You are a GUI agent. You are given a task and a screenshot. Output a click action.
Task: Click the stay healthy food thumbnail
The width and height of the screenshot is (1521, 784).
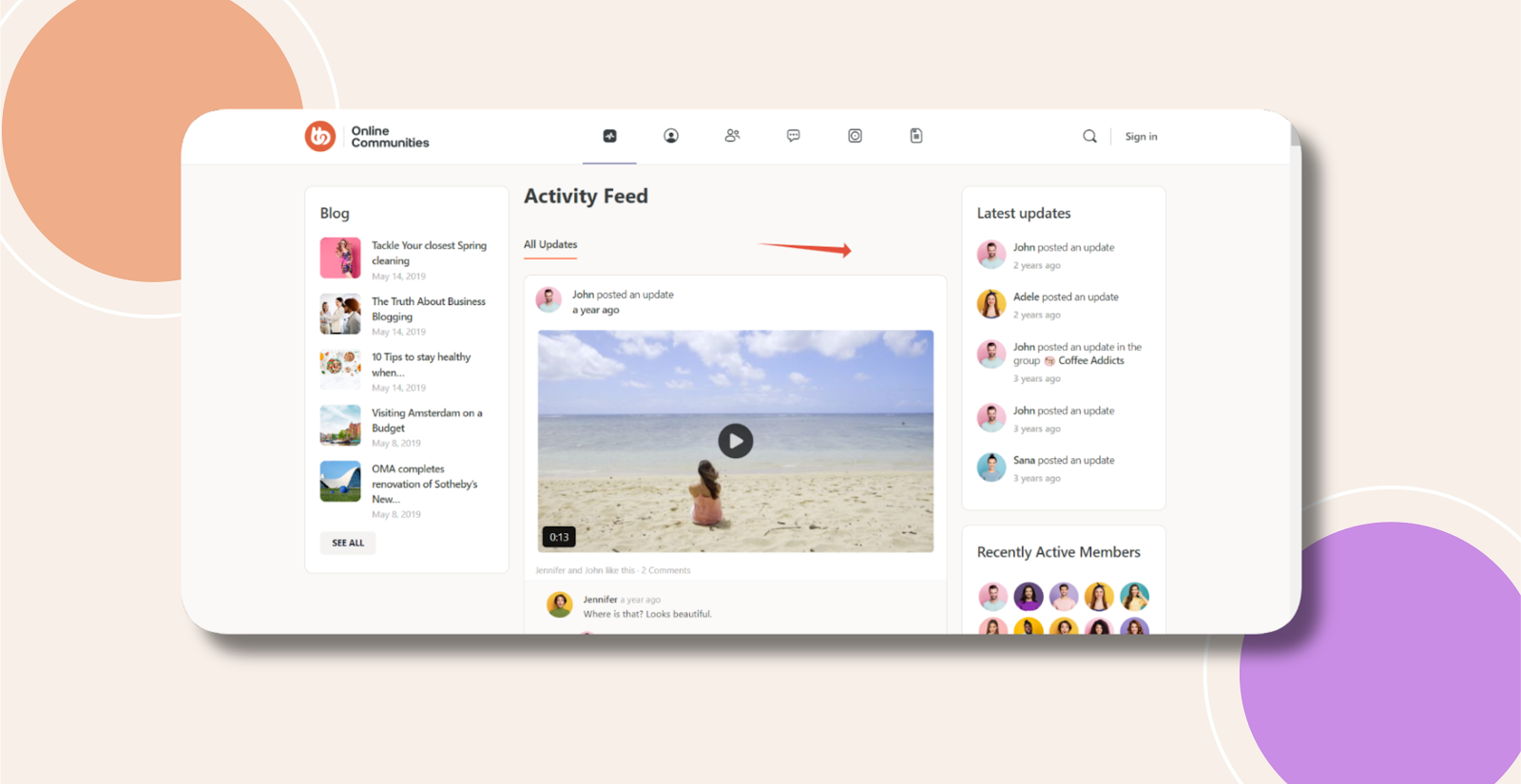340,370
